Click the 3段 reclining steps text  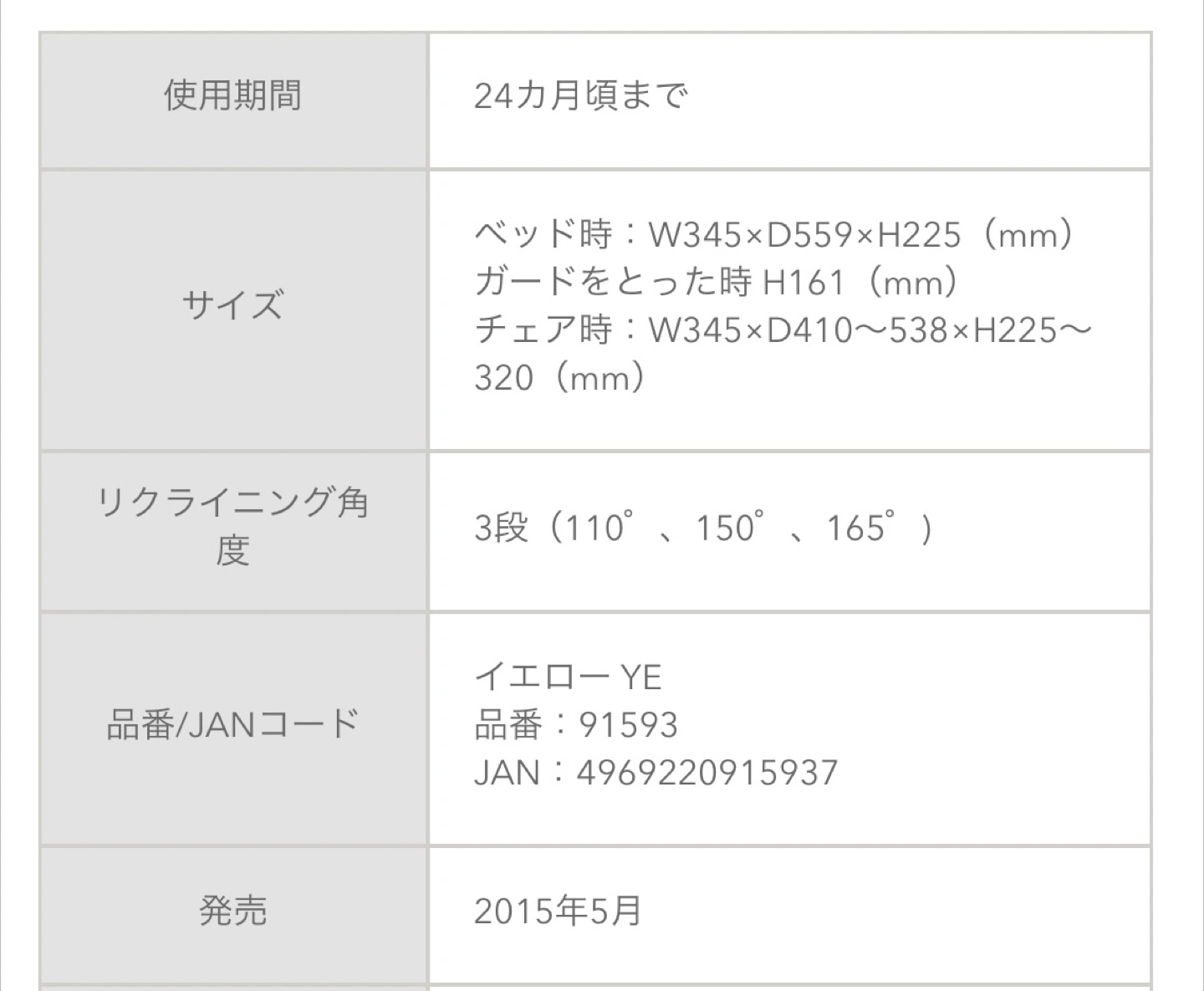click(x=501, y=529)
